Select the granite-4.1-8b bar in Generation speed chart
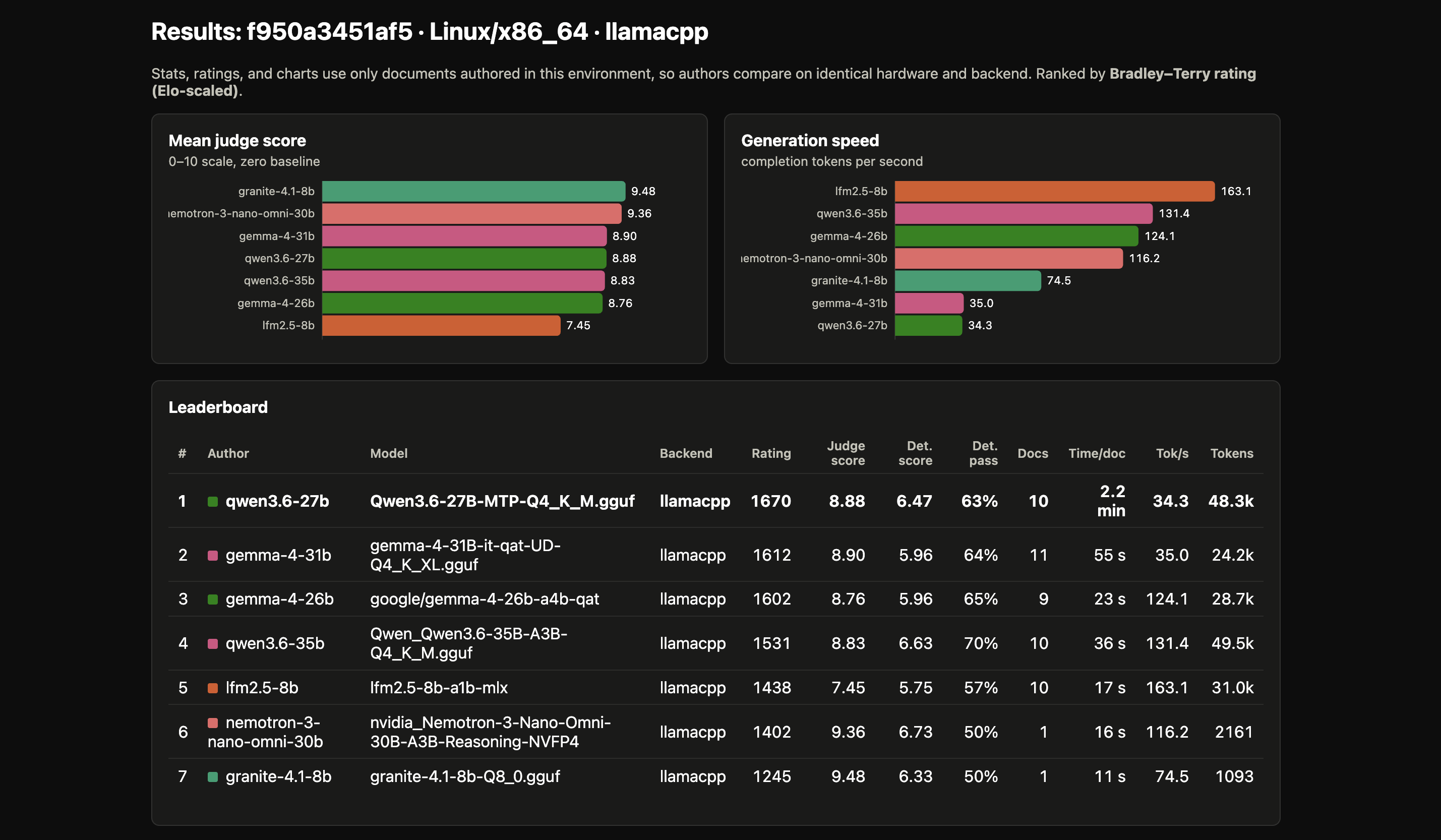This screenshot has width=1441, height=840. (x=968, y=280)
